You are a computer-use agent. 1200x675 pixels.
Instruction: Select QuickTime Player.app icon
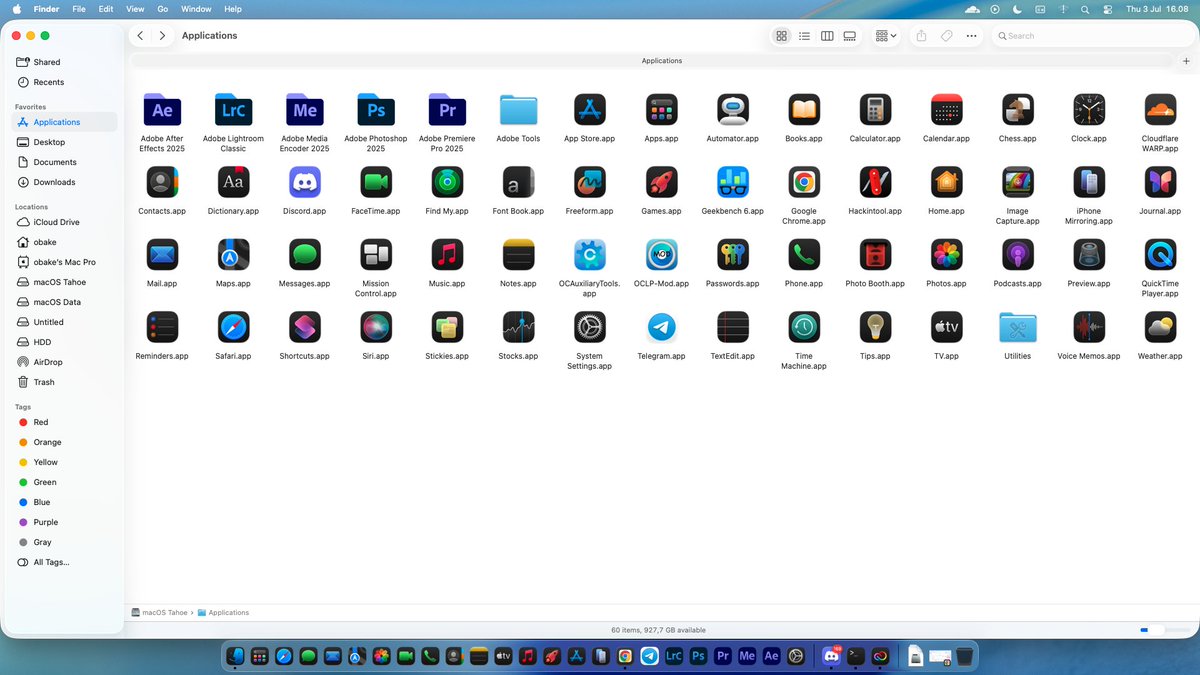tap(1160, 255)
